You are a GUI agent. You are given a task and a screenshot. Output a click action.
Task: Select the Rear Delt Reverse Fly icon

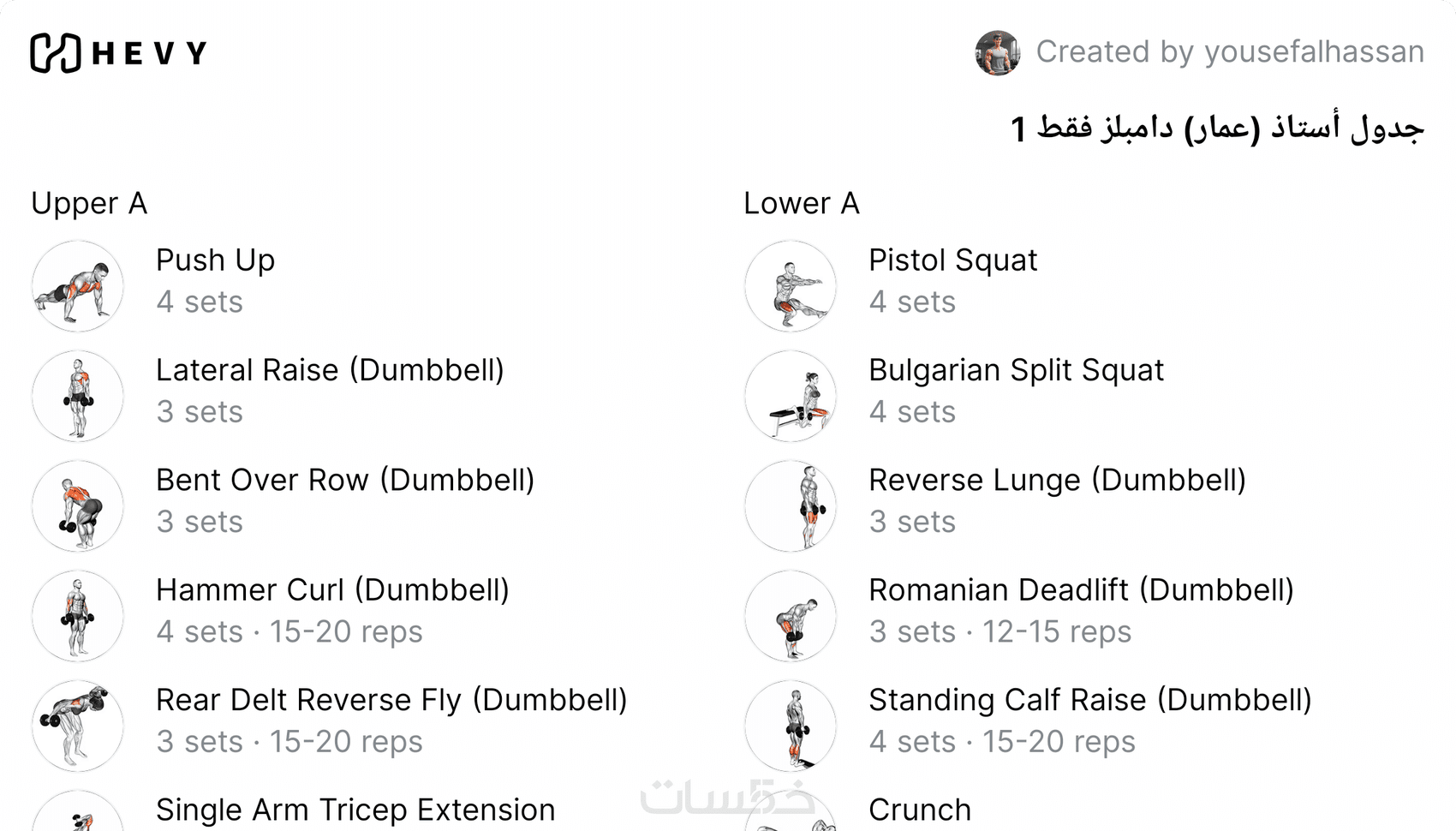[x=78, y=726]
